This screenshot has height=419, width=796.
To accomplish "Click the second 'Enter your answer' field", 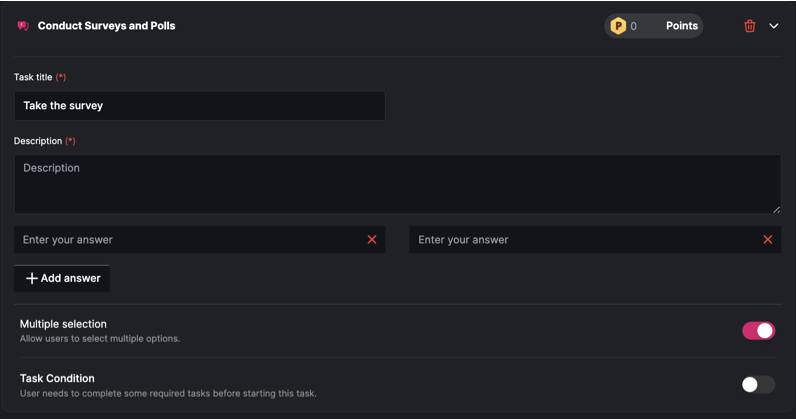I will [x=584, y=240].
